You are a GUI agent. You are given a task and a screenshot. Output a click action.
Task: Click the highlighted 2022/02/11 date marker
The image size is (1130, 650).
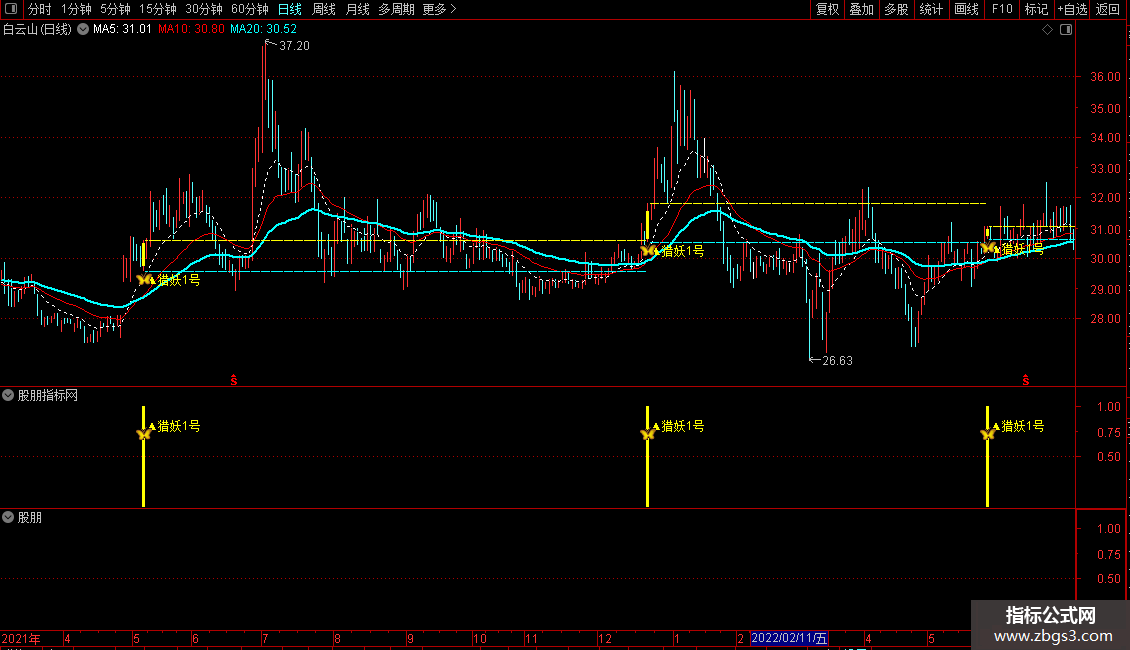(x=789, y=638)
